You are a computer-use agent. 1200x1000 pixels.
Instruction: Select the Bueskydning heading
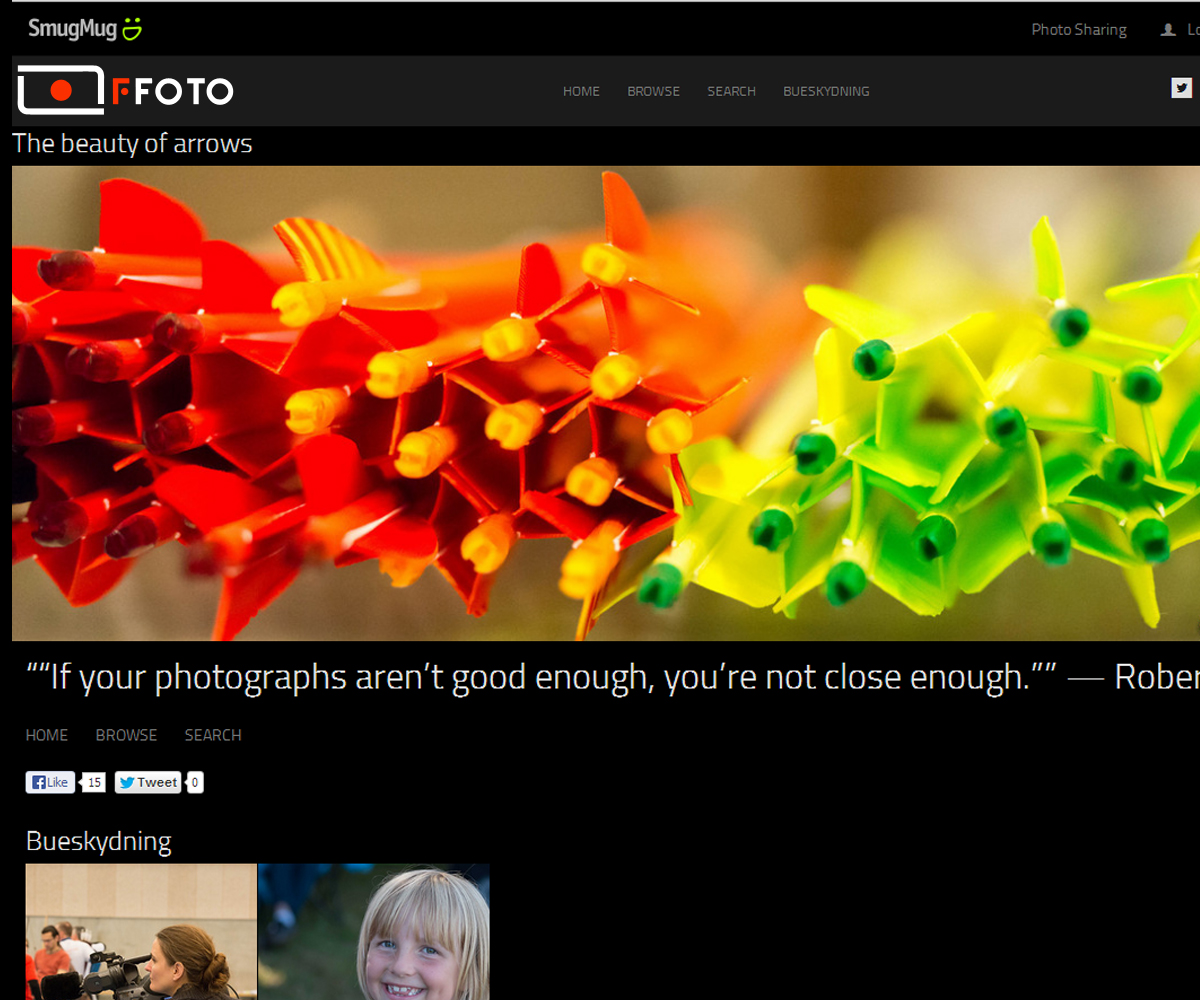click(x=99, y=841)
